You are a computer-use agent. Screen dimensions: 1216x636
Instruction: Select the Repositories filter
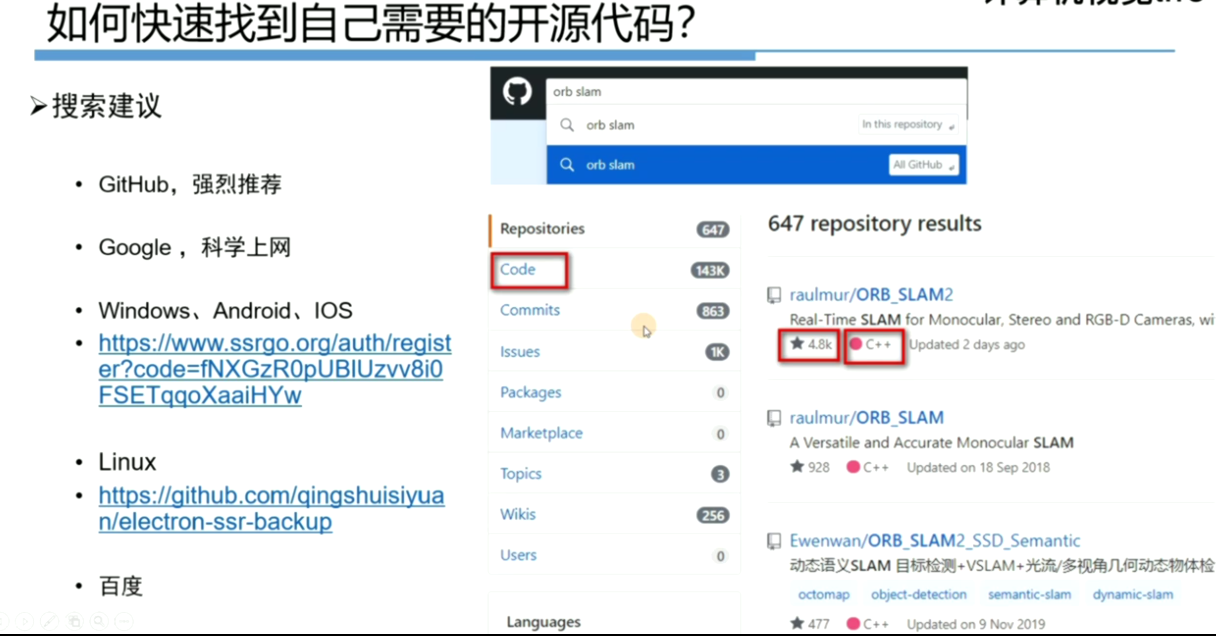tap(614, 229)
